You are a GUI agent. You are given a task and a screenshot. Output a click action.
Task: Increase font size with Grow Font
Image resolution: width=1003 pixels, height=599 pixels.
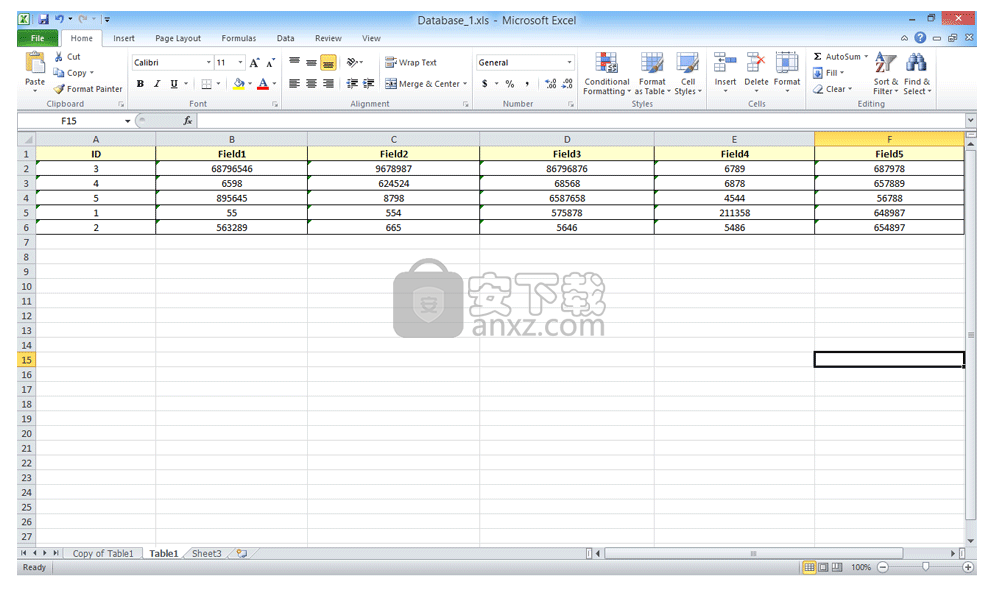pyautogui.click(x=255, y=63)
